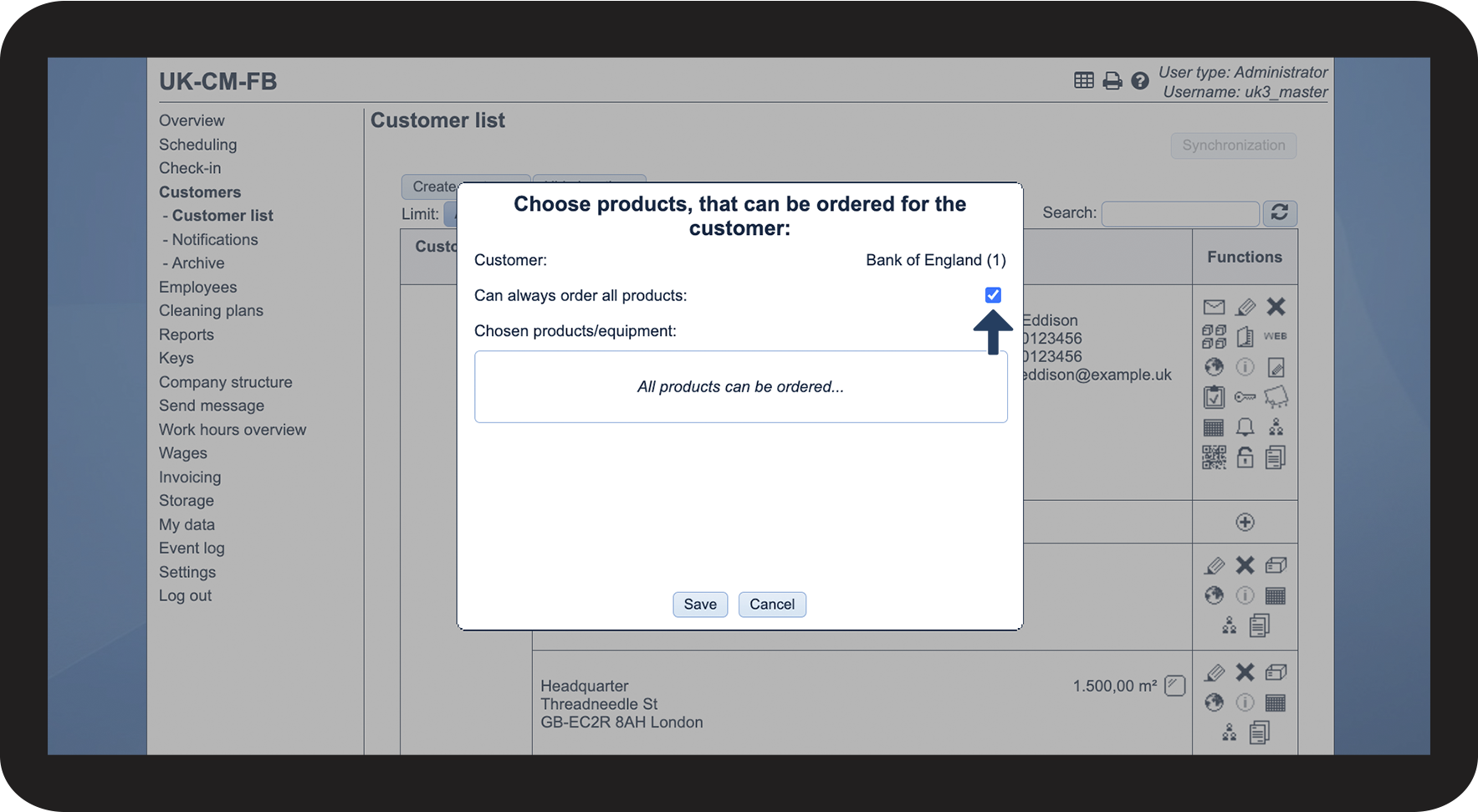Open Company structure
This screenshot has height=812, width=1478.
[226, 382]
